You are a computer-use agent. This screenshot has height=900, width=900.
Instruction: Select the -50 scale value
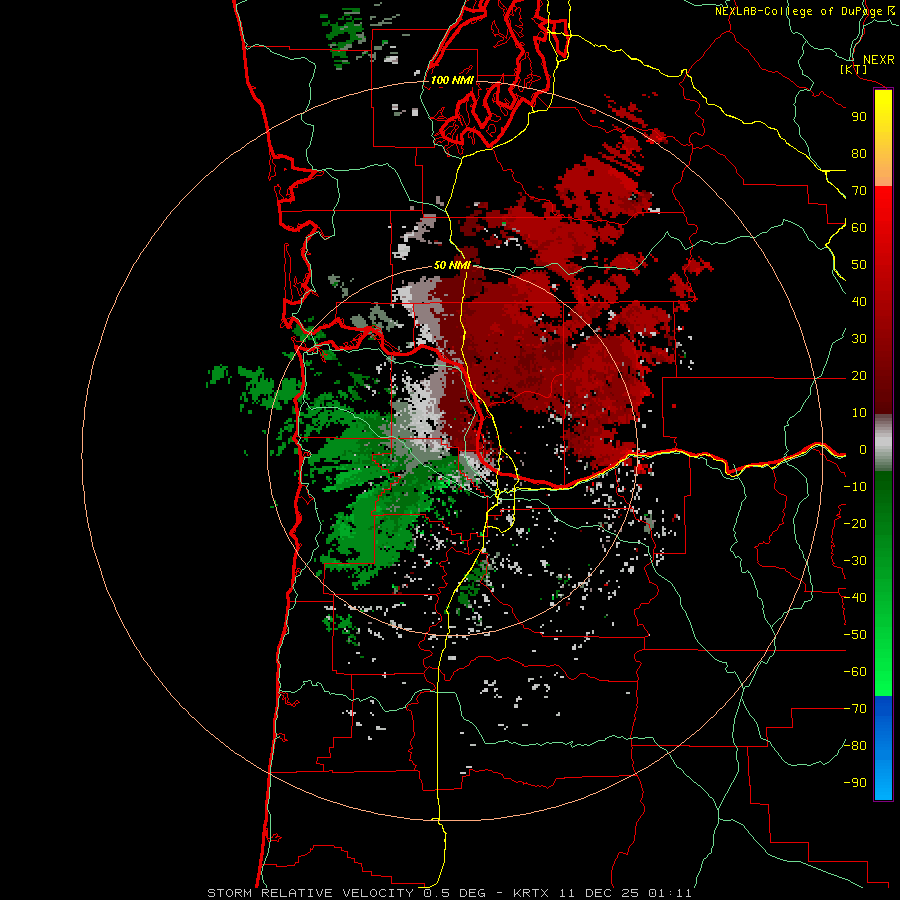click(855, 635)
